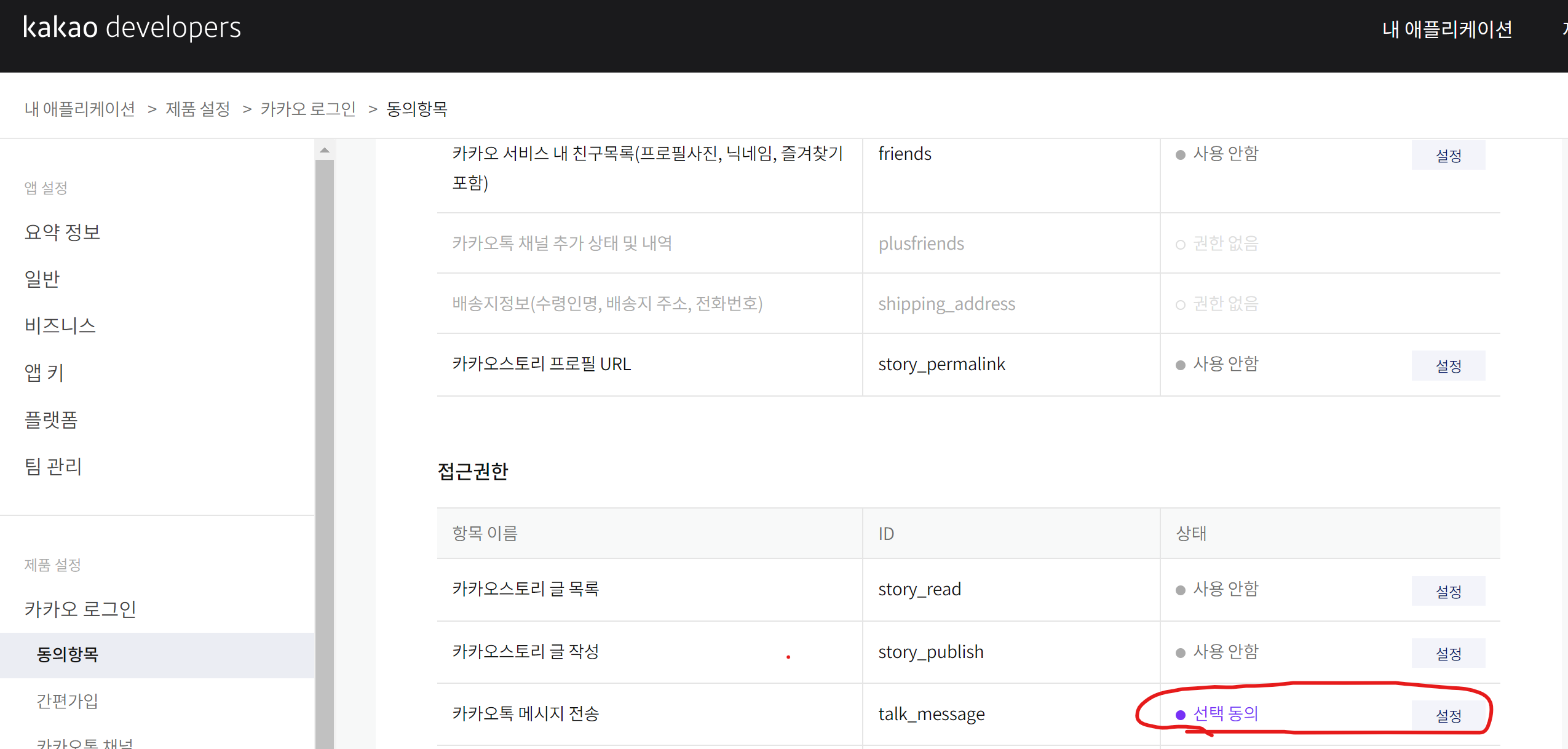
Task: Click 설정 button for story_read
Action: pyautogui.click(x=1448, y=592)
